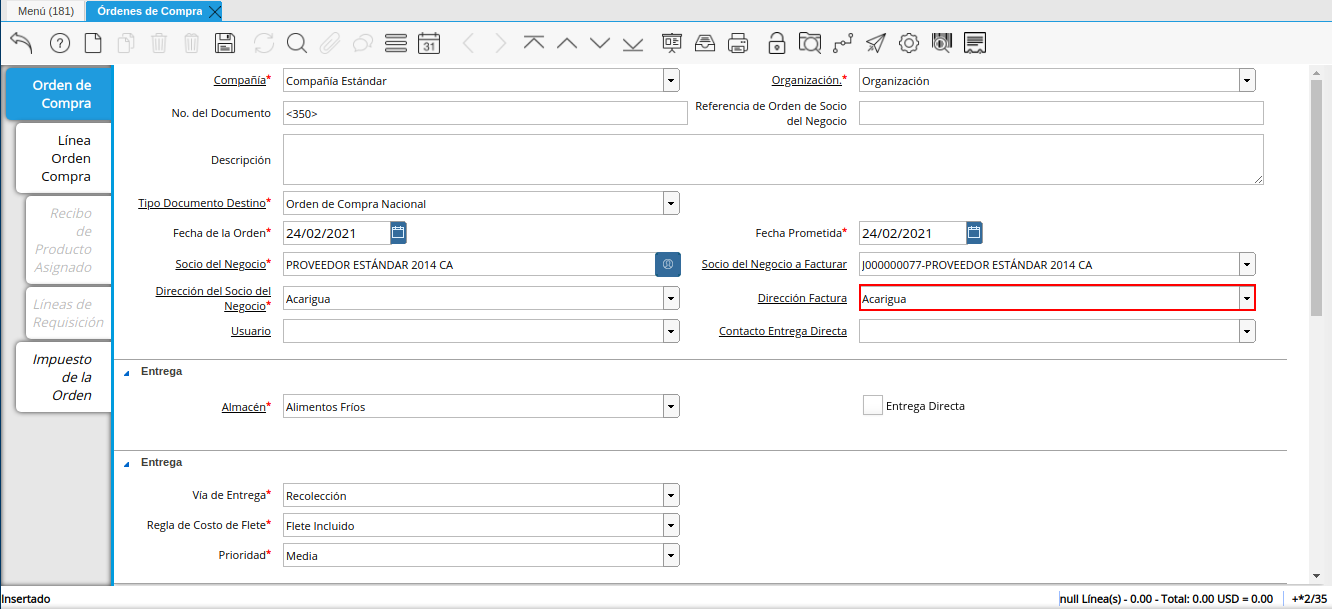Save record using floppy disk icon
1332x609 pixels.
coord(225,43)
